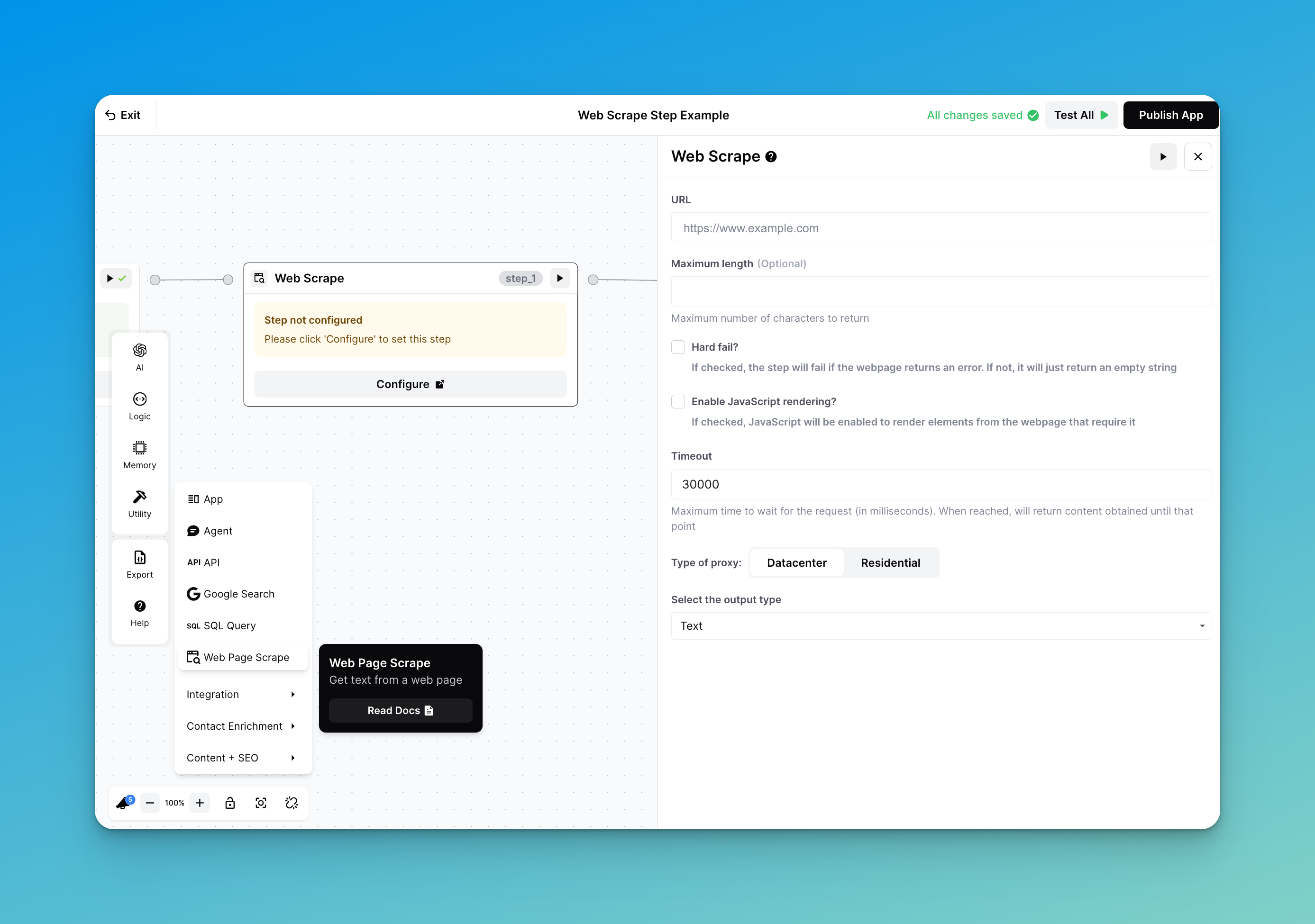1315x924 pixels.
Task: Check the Hard fail? checkbox
Action: (678, 347)
